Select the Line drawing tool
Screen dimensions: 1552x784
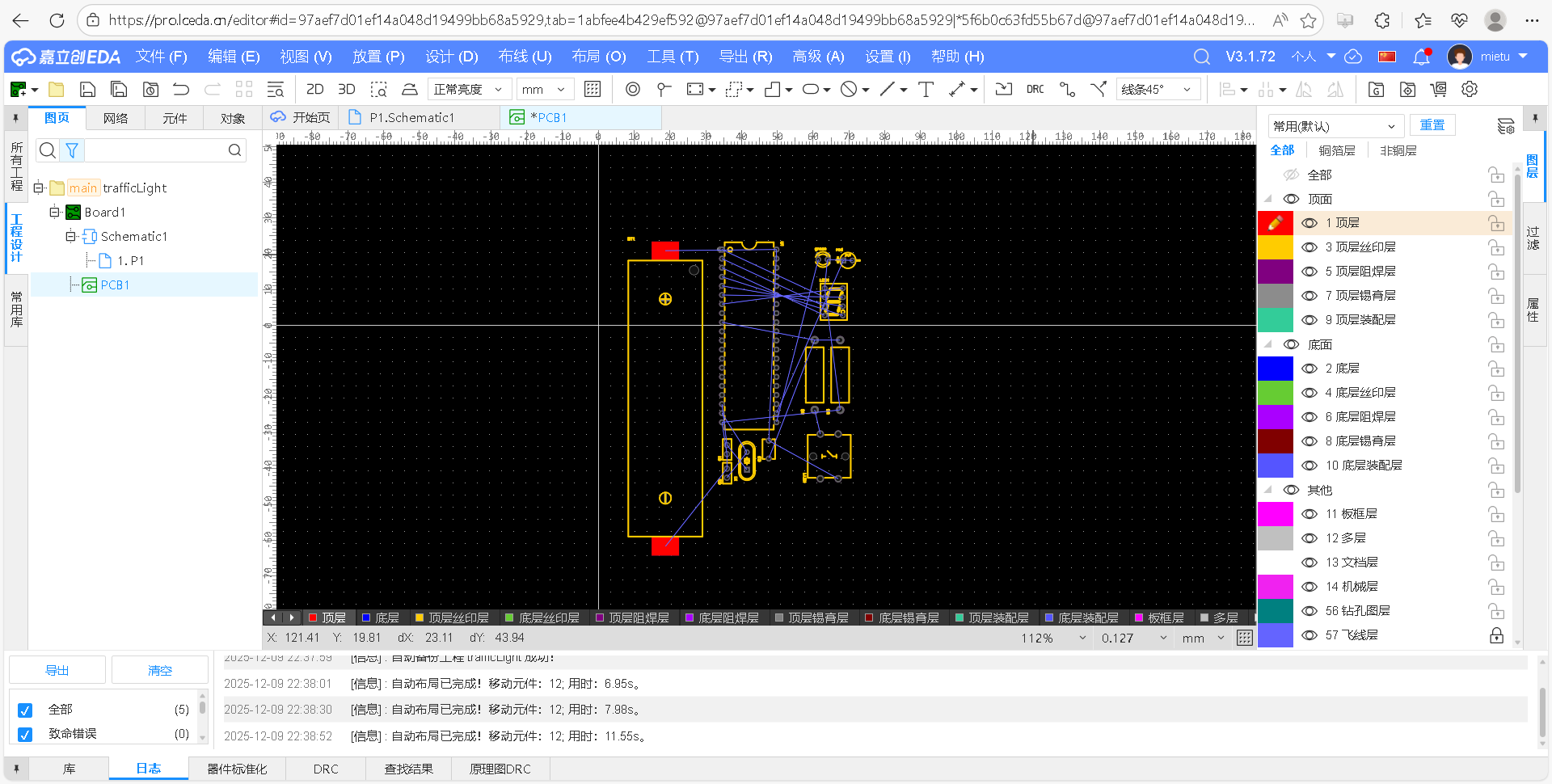pos(888,89)
